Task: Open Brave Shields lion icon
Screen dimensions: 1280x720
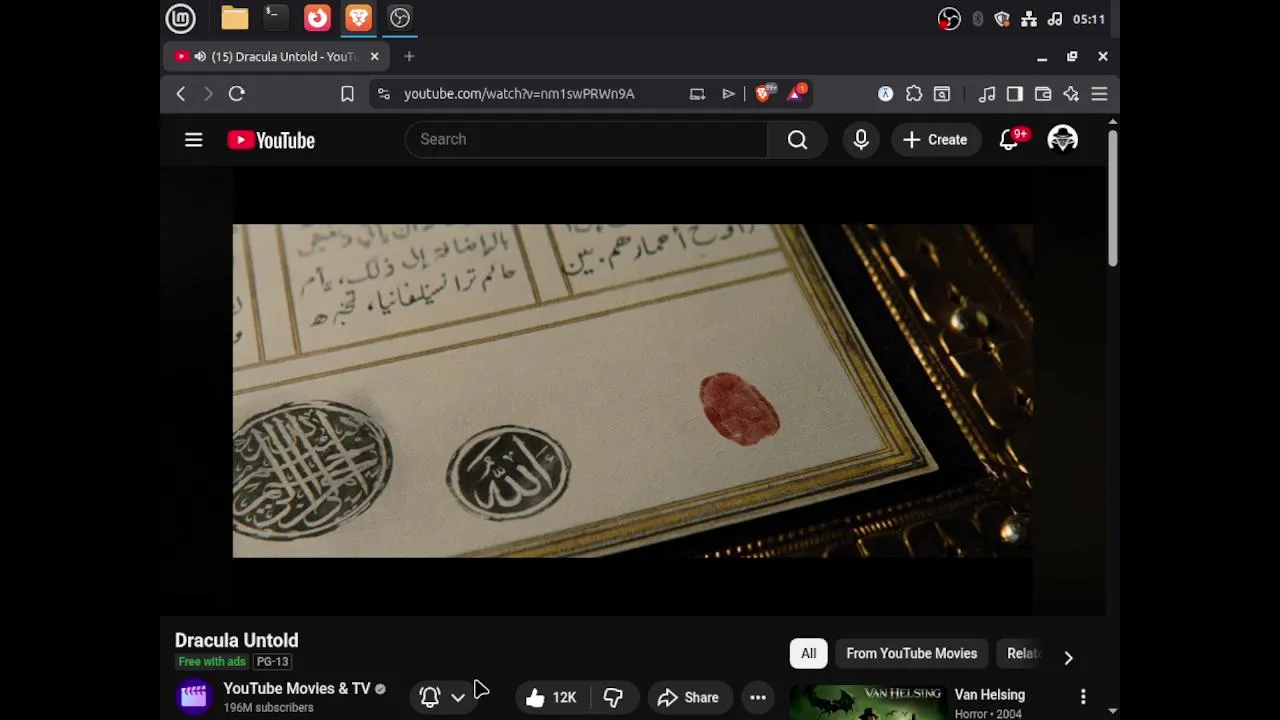Action: [764, 94]
